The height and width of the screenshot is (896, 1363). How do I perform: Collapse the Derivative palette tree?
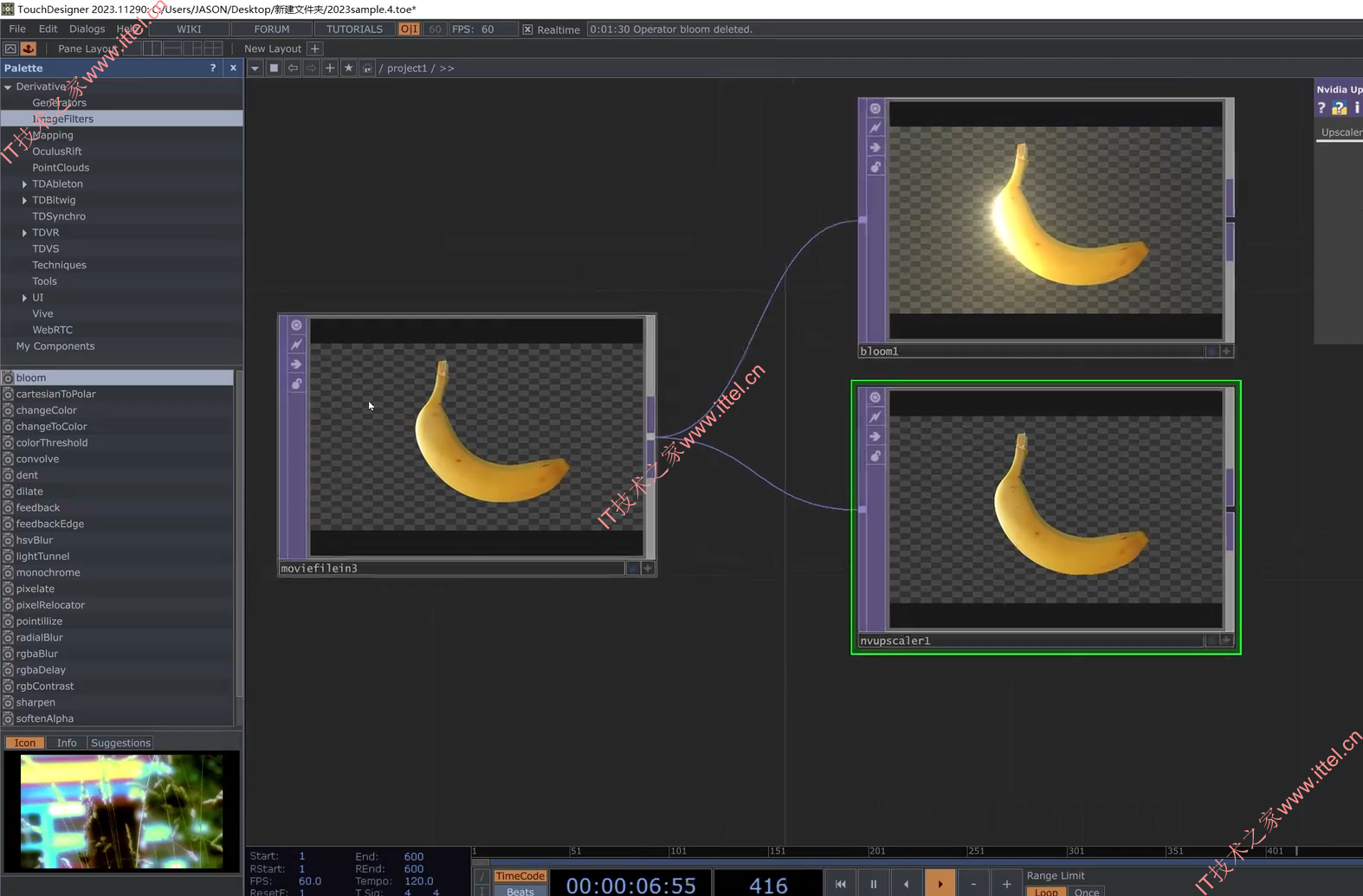pyautogui.click(x=8, y=87)
